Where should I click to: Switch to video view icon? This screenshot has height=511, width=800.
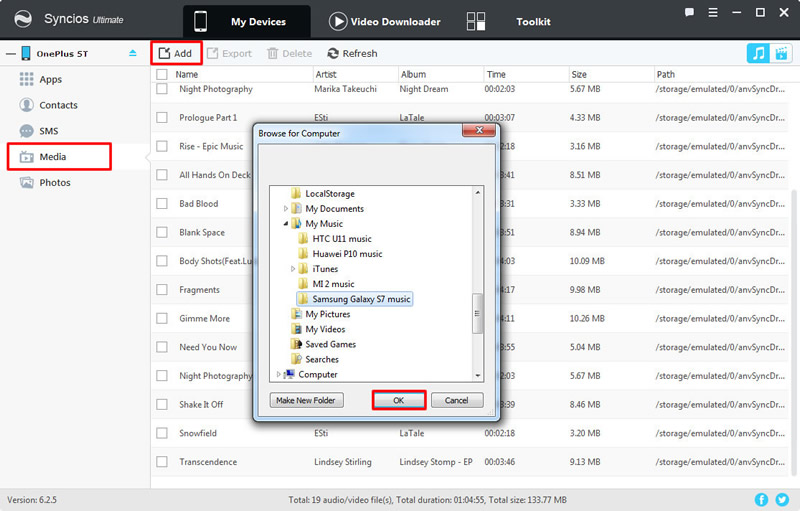[x=781, y=53]
